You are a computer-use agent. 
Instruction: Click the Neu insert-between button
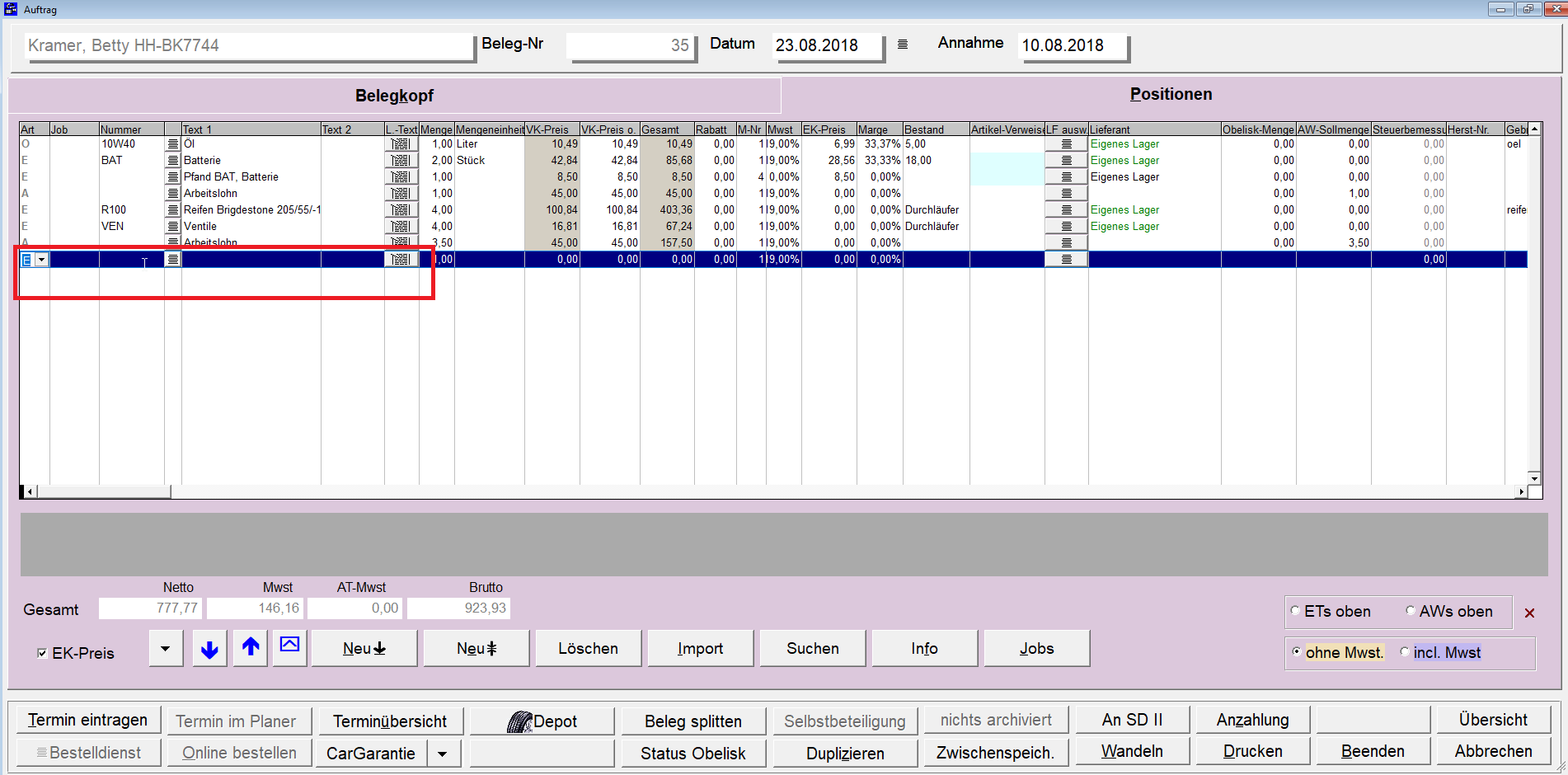pos(477,649)
